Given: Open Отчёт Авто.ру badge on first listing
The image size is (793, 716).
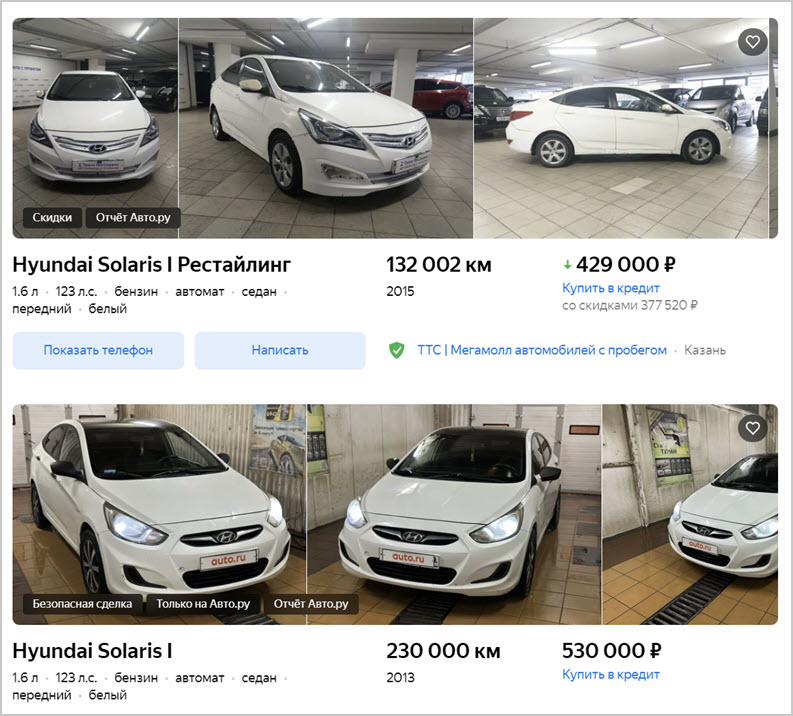Looking at the screenshot, I should pos(134,217).
